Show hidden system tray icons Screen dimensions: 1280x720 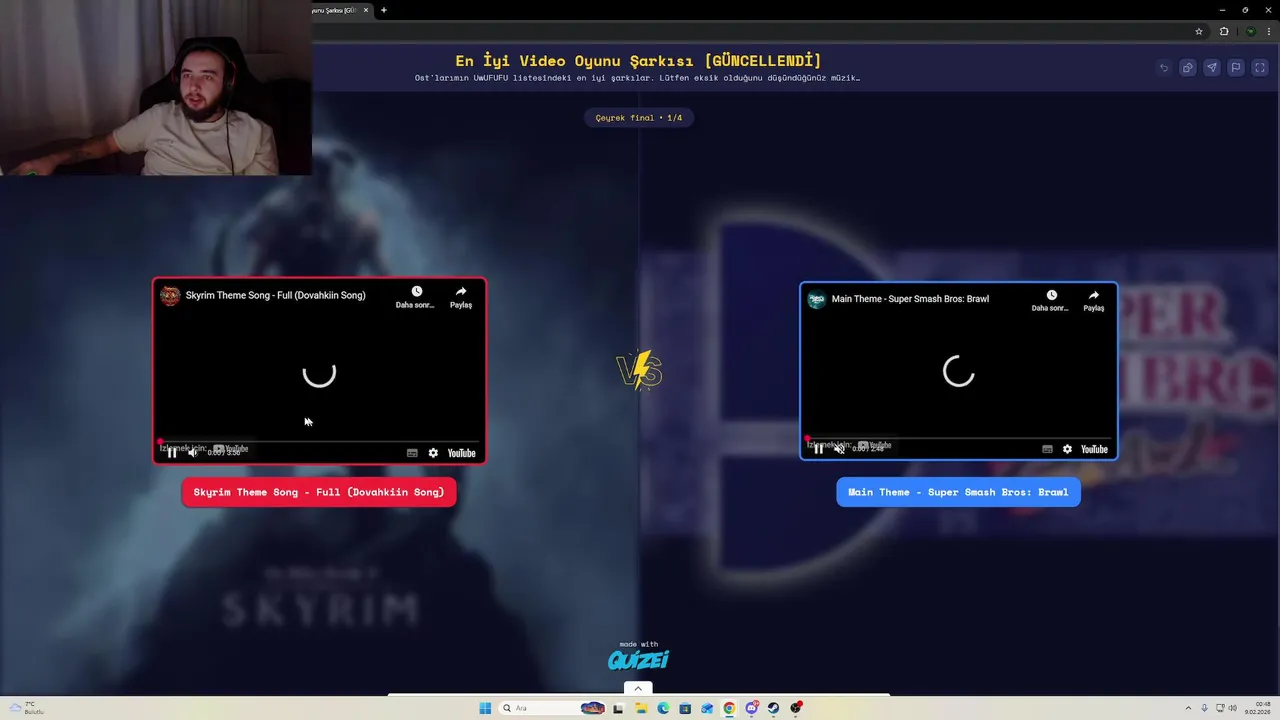pyautogui.click(x=1189, y=708)
